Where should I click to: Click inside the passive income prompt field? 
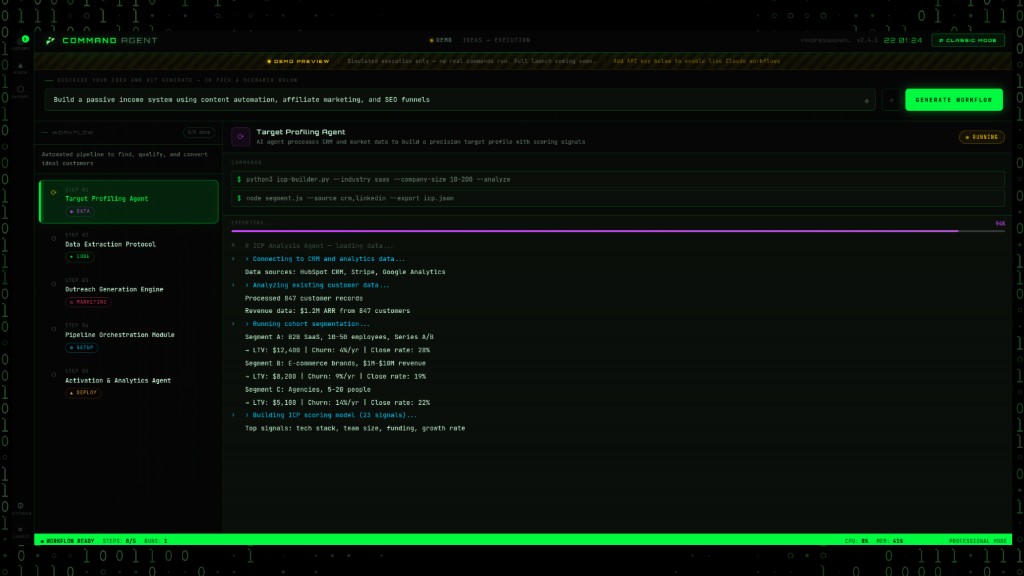400,99
